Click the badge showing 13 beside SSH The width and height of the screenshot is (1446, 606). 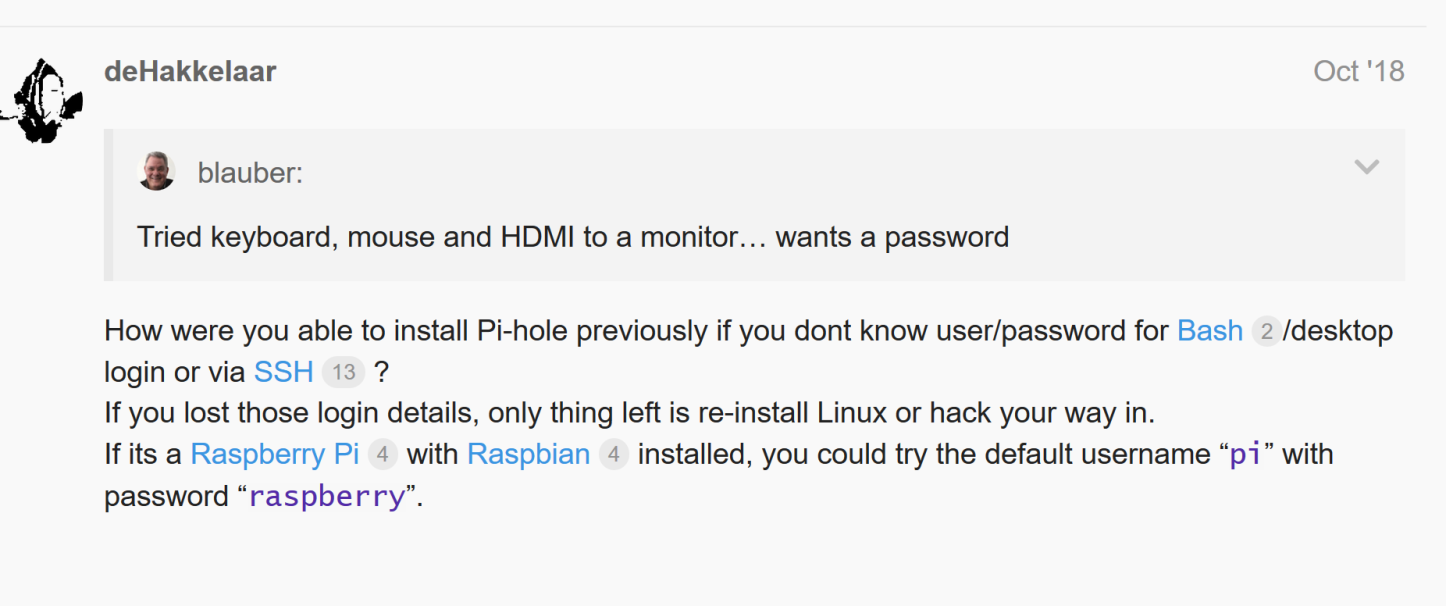tap(343, 373)
